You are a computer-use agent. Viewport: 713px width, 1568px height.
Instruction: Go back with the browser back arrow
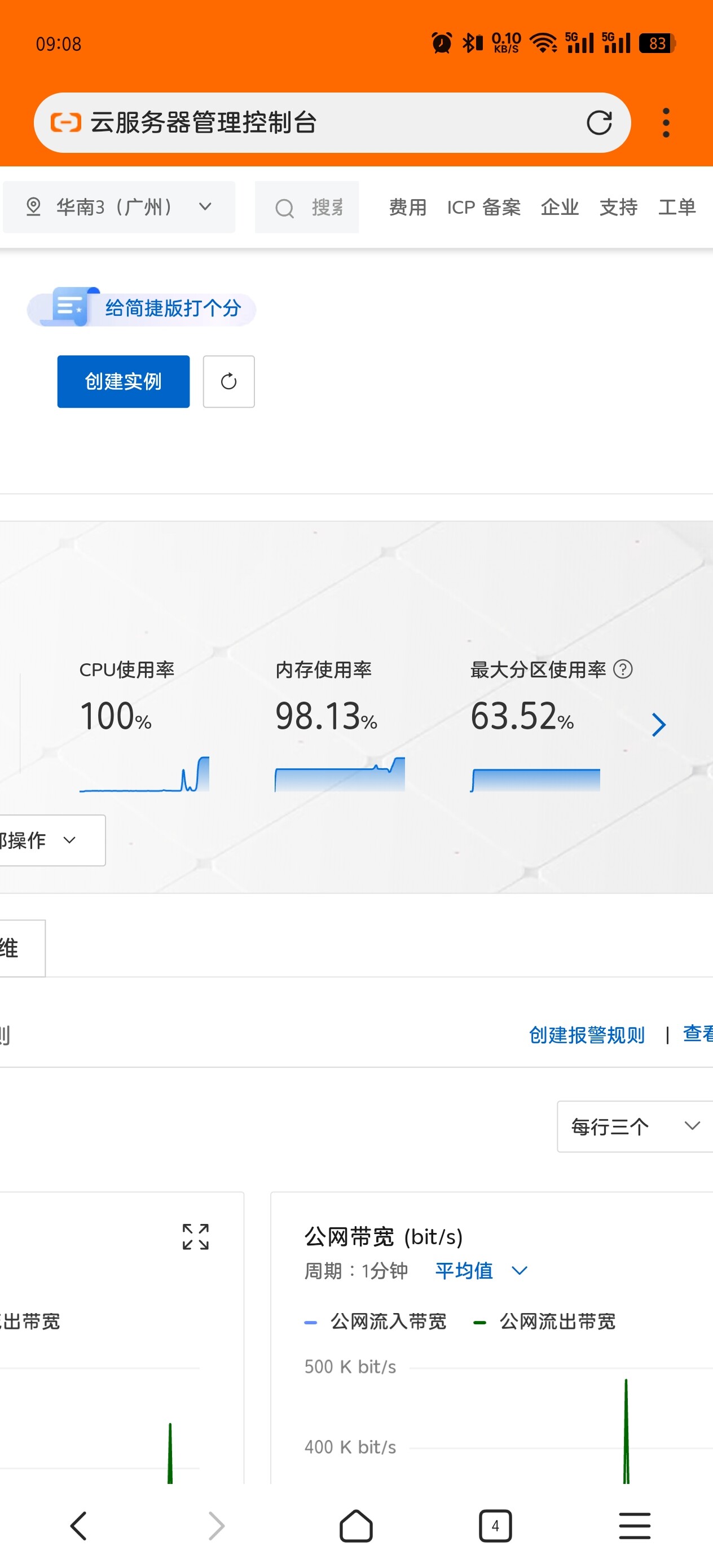pyautogui.click(x=78, y=1526)
